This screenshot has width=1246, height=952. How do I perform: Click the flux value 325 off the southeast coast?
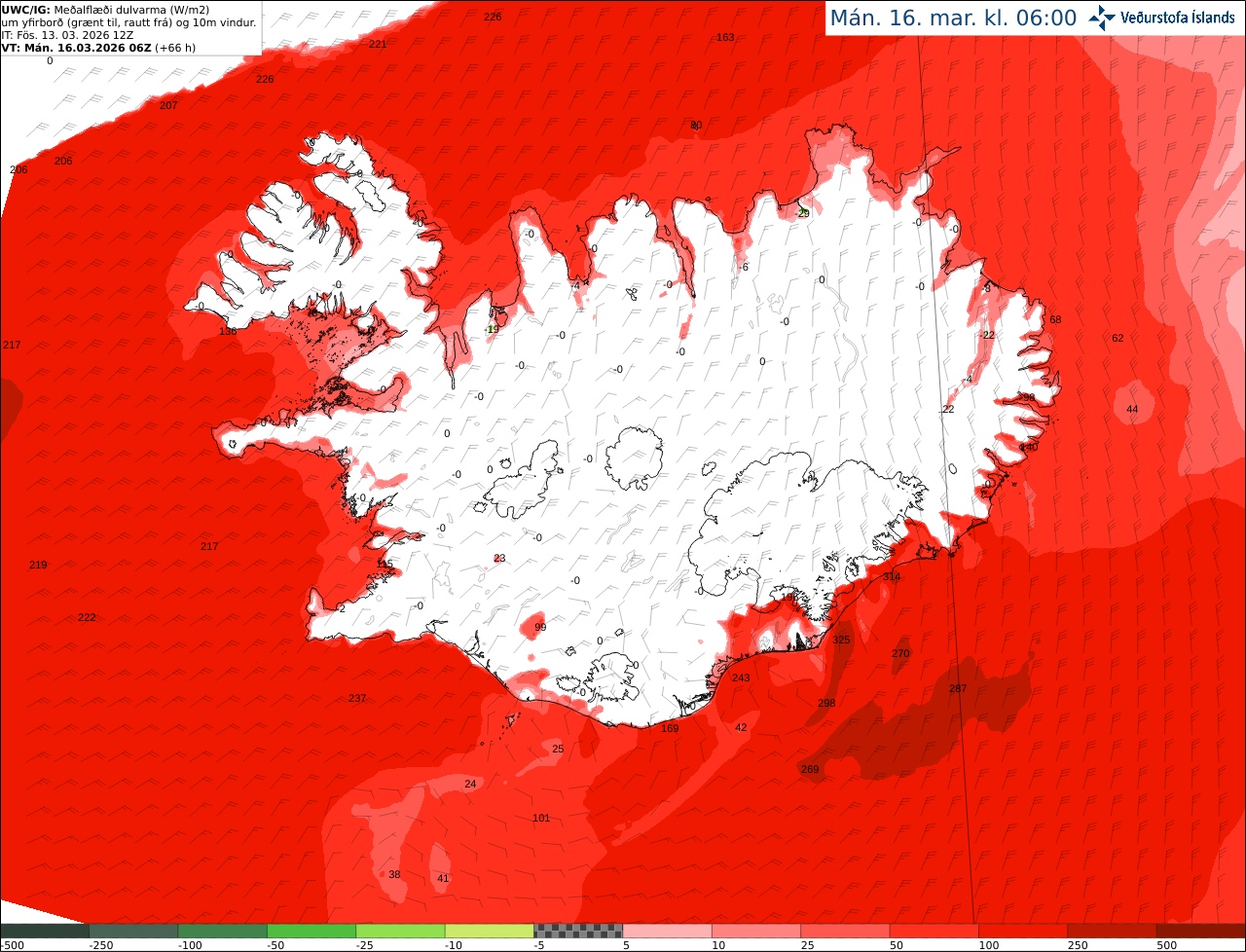[x=841, y=640]
